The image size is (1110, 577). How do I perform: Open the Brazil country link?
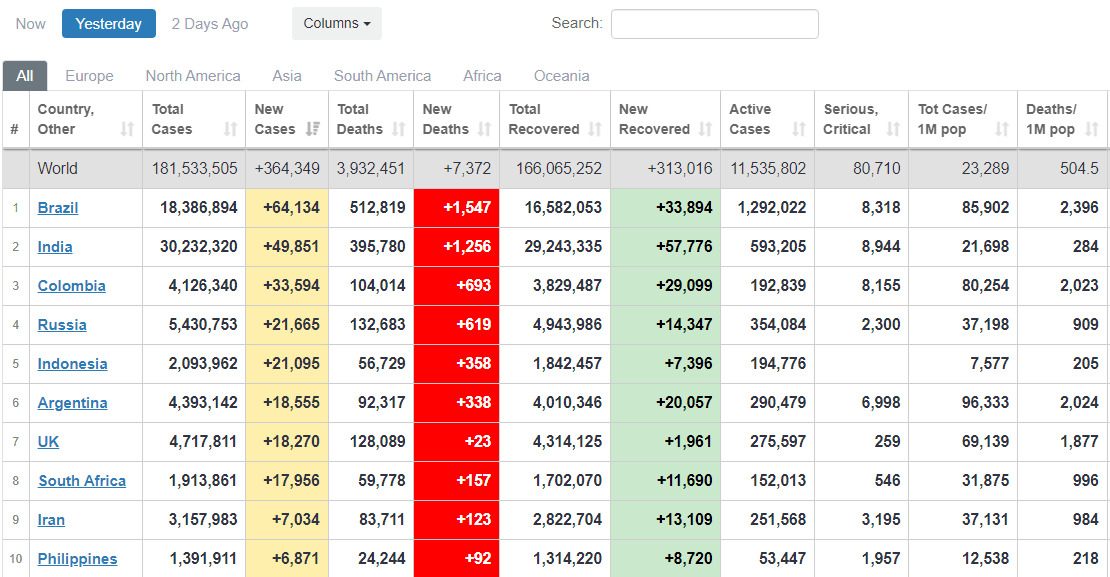coord(58,208)
